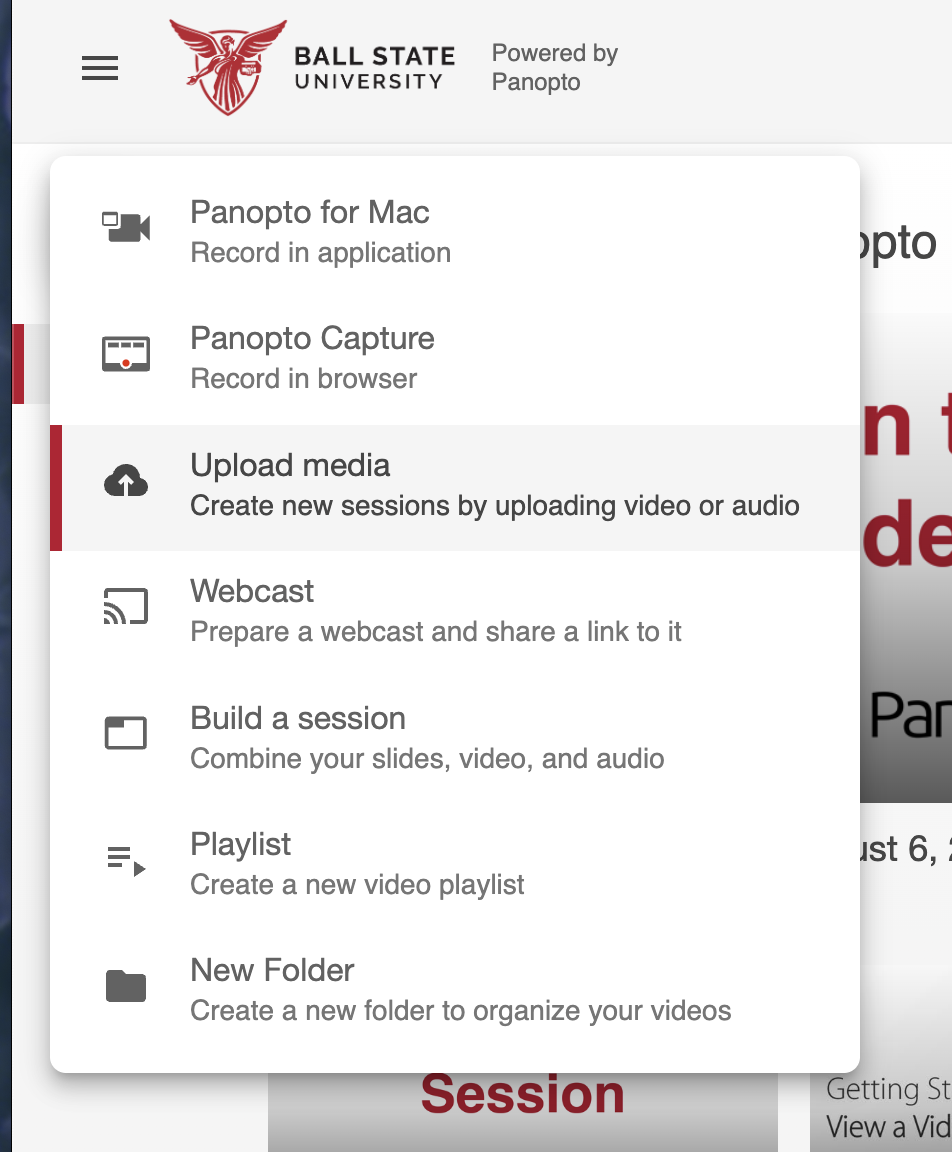This screenshot has height=1152, width=952.
Task: Click the New Folder icon
Action: coord(125,984)
